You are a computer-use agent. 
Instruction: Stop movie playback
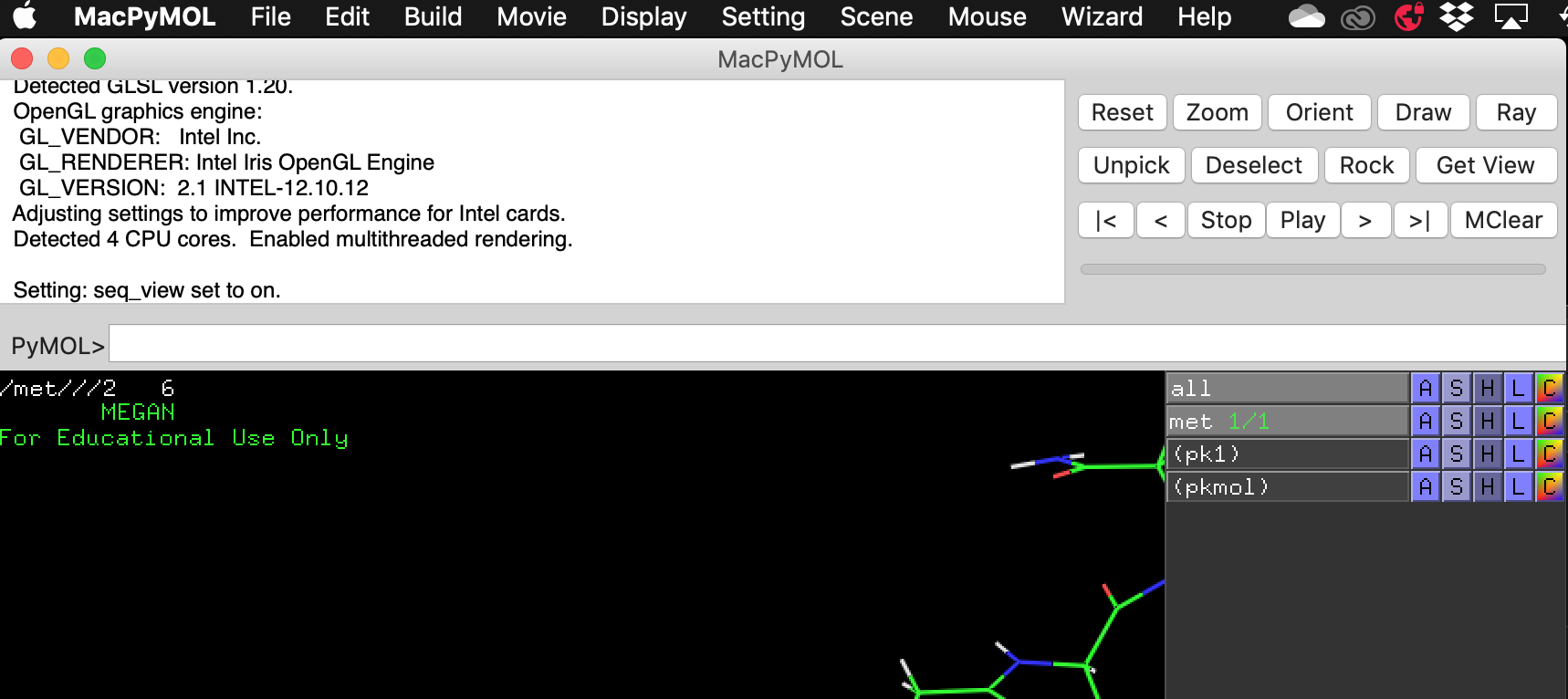pos(1227,220)
